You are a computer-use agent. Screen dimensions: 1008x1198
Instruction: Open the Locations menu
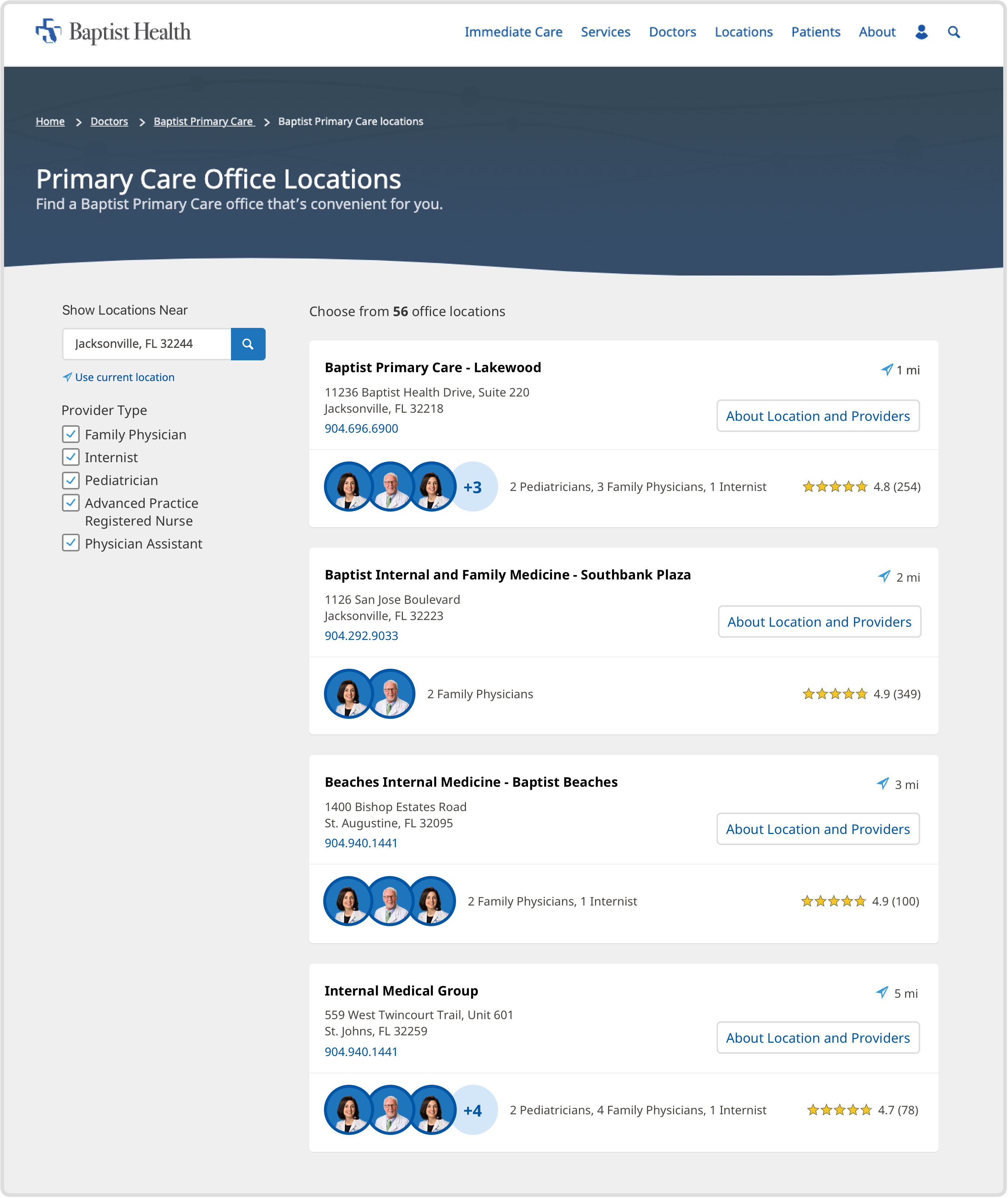tap(744, 32)
